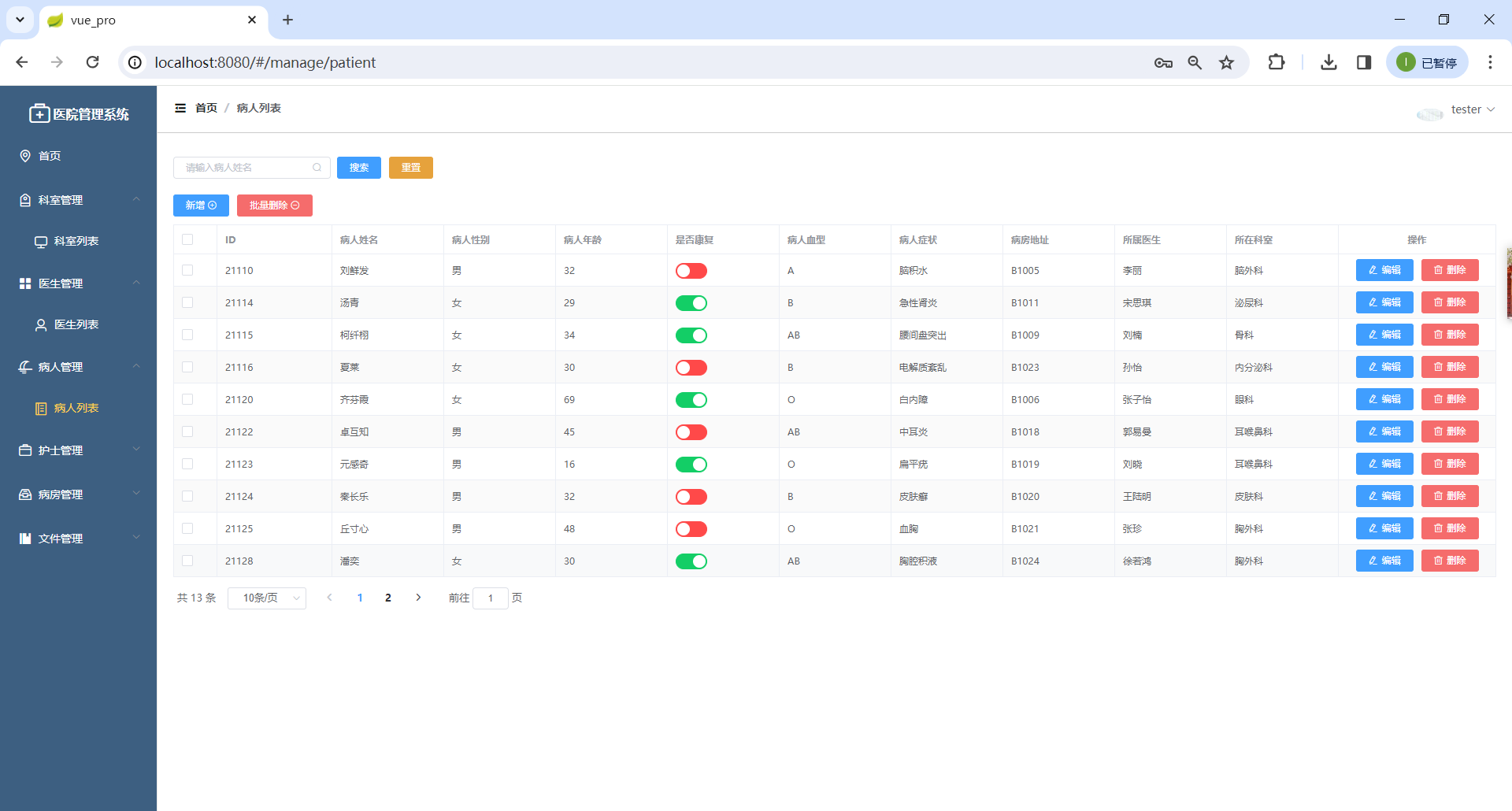Reload the browser page

pos(93,62)
